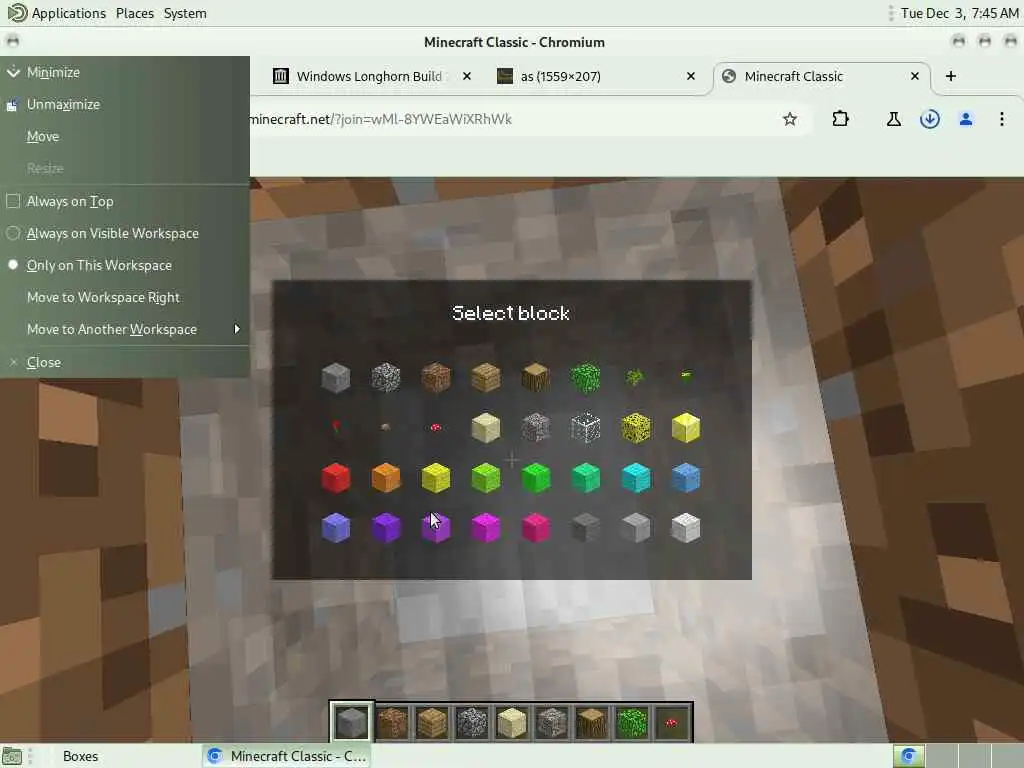
Task: Pick the yellow dandelion flower in the picker
Action: (686, 376)
